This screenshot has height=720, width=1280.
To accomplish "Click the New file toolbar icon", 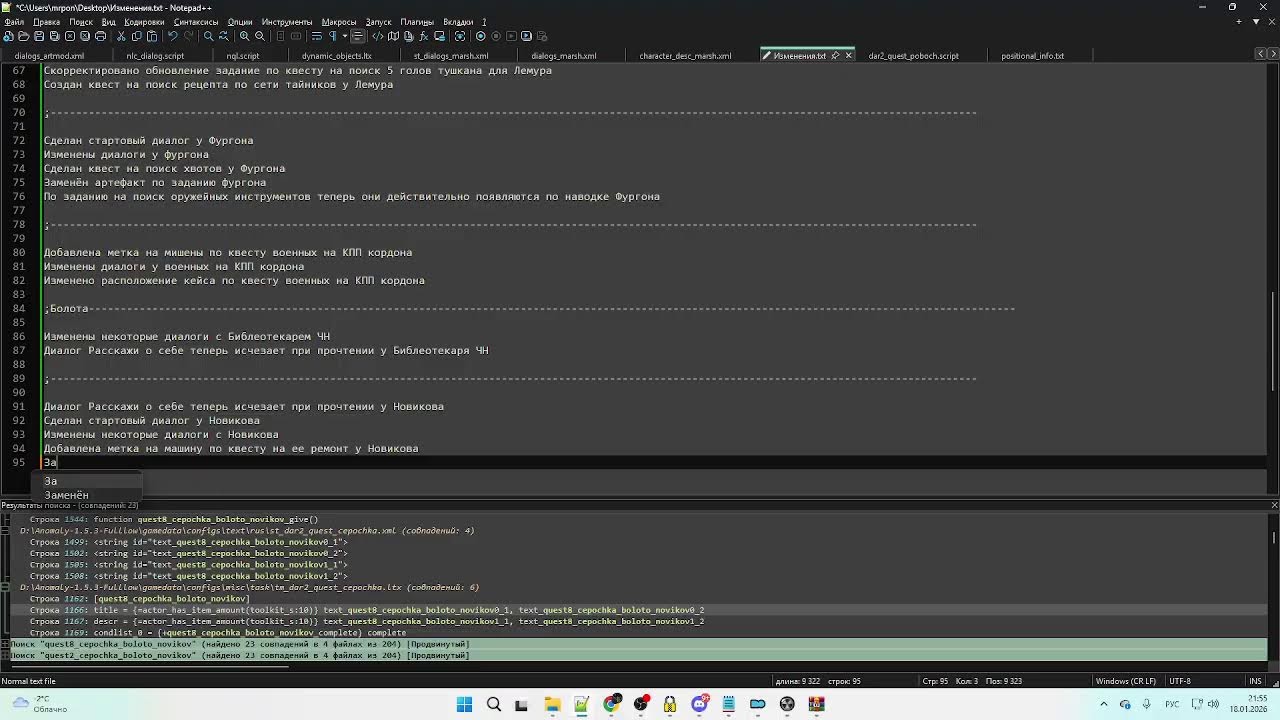I will [x=8, y=36].
